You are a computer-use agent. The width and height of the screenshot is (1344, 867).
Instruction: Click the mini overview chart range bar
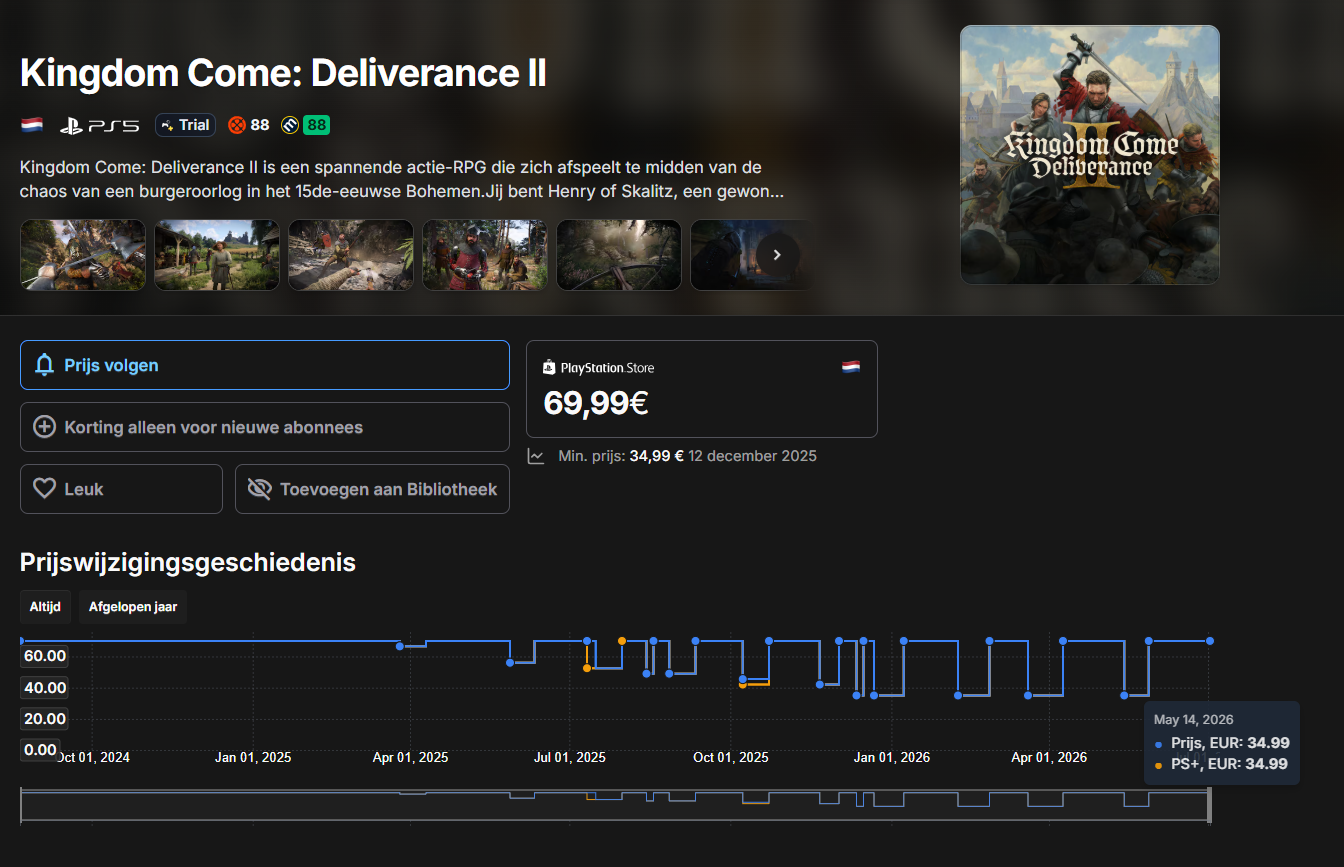(614, 806)
